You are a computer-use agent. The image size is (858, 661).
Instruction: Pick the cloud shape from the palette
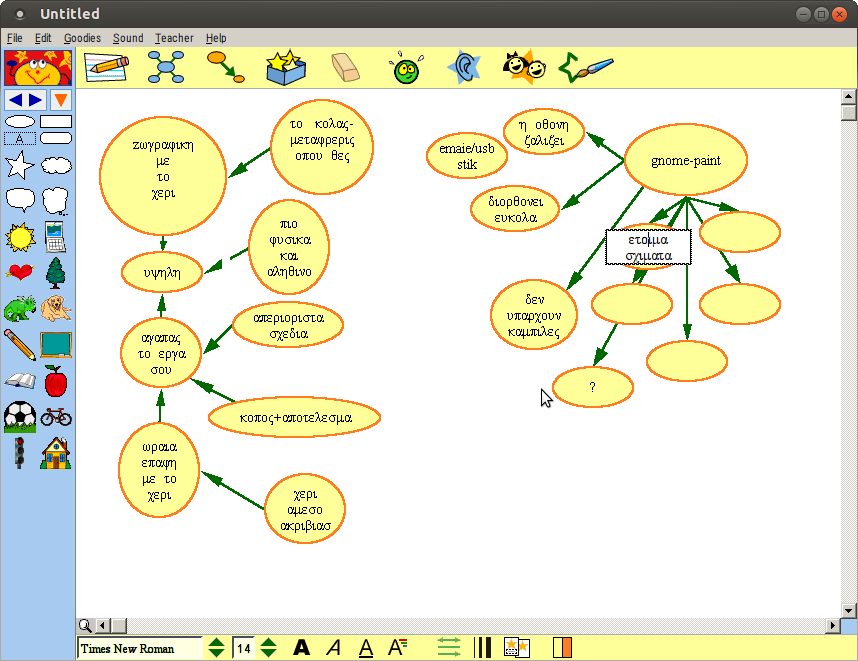pyautogui.click(x=56, y=165)
